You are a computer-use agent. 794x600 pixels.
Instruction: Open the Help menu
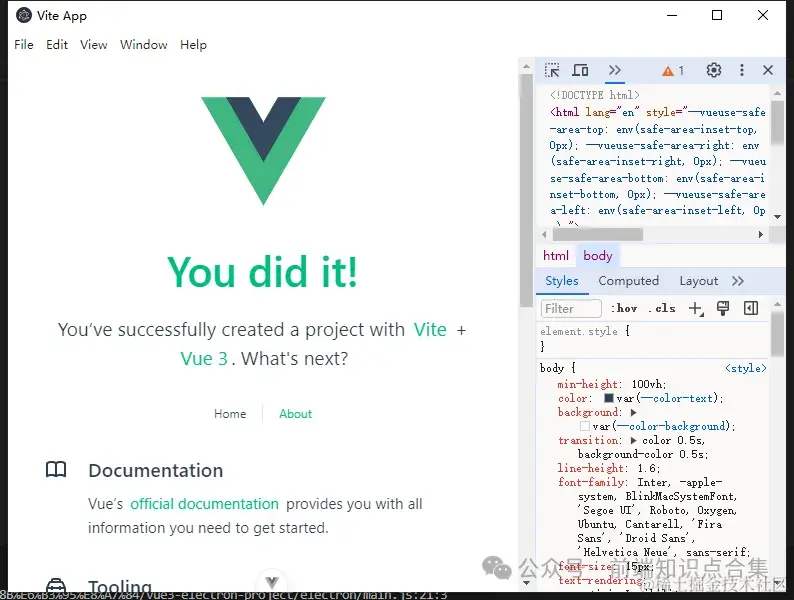coord(193,45)
